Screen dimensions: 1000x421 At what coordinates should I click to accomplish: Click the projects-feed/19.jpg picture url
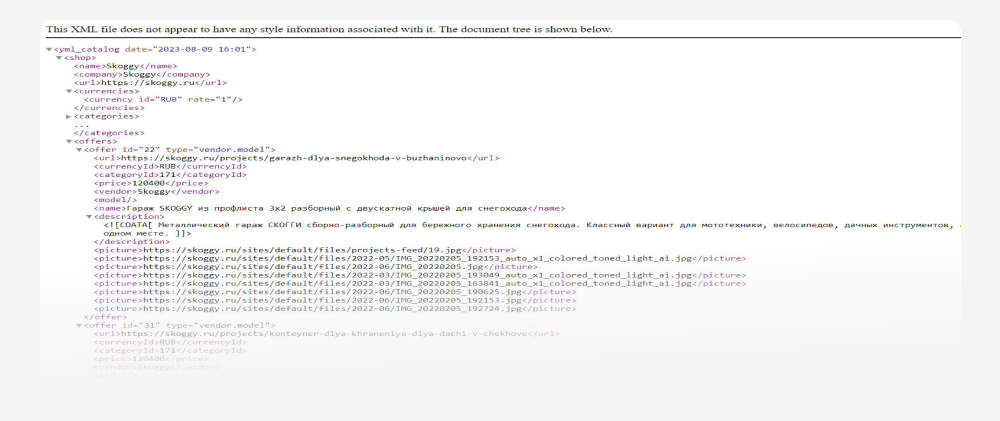[302, 250]
